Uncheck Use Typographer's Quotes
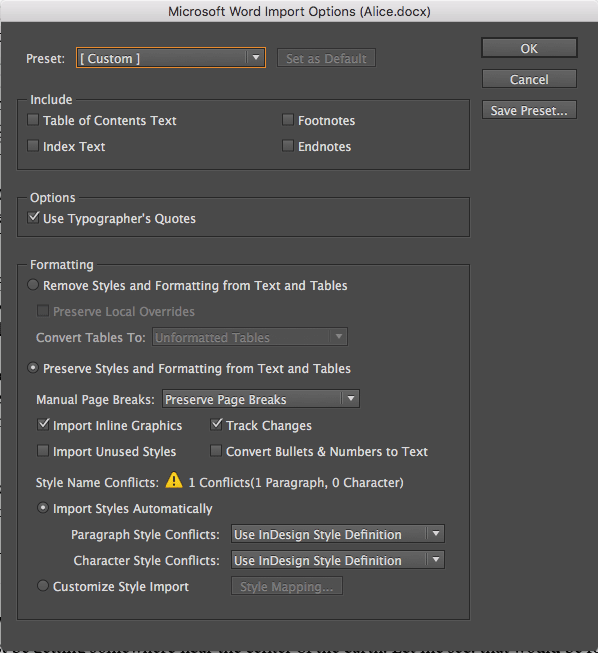598x653 pixels. click(33, 218)
